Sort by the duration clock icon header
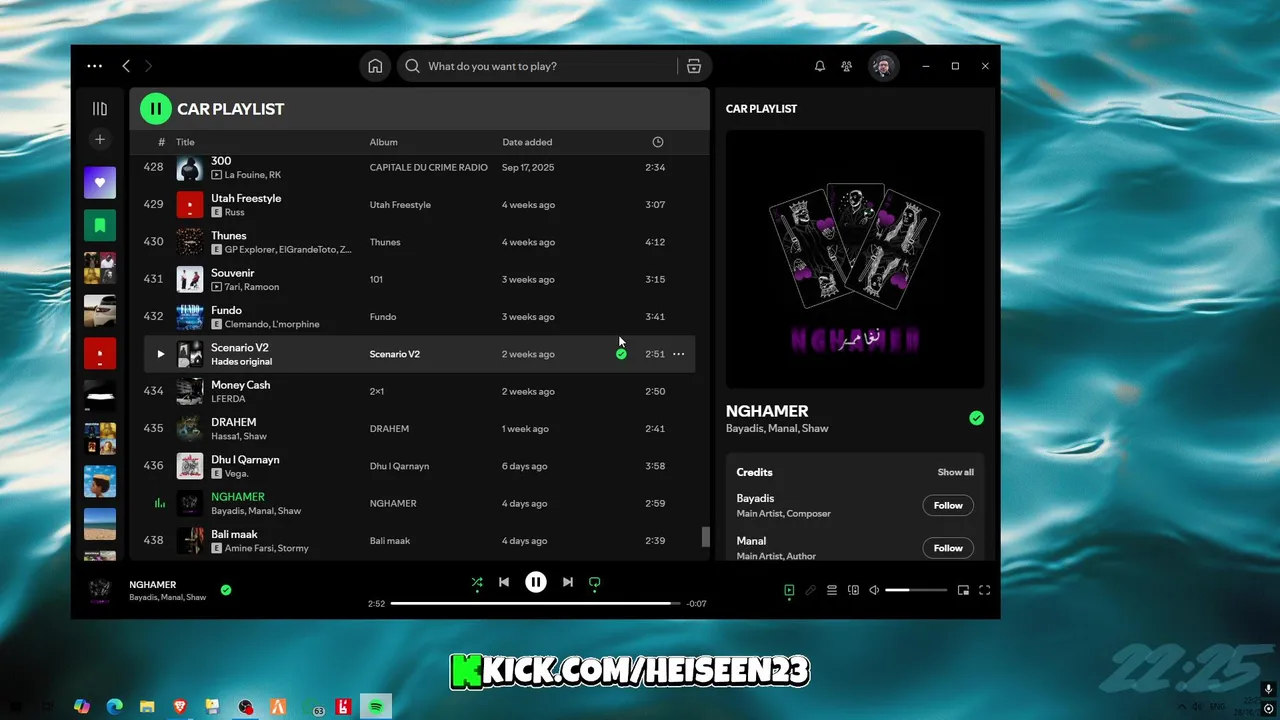This screenshot has width=1280, height=720. [x=658, y=142]
